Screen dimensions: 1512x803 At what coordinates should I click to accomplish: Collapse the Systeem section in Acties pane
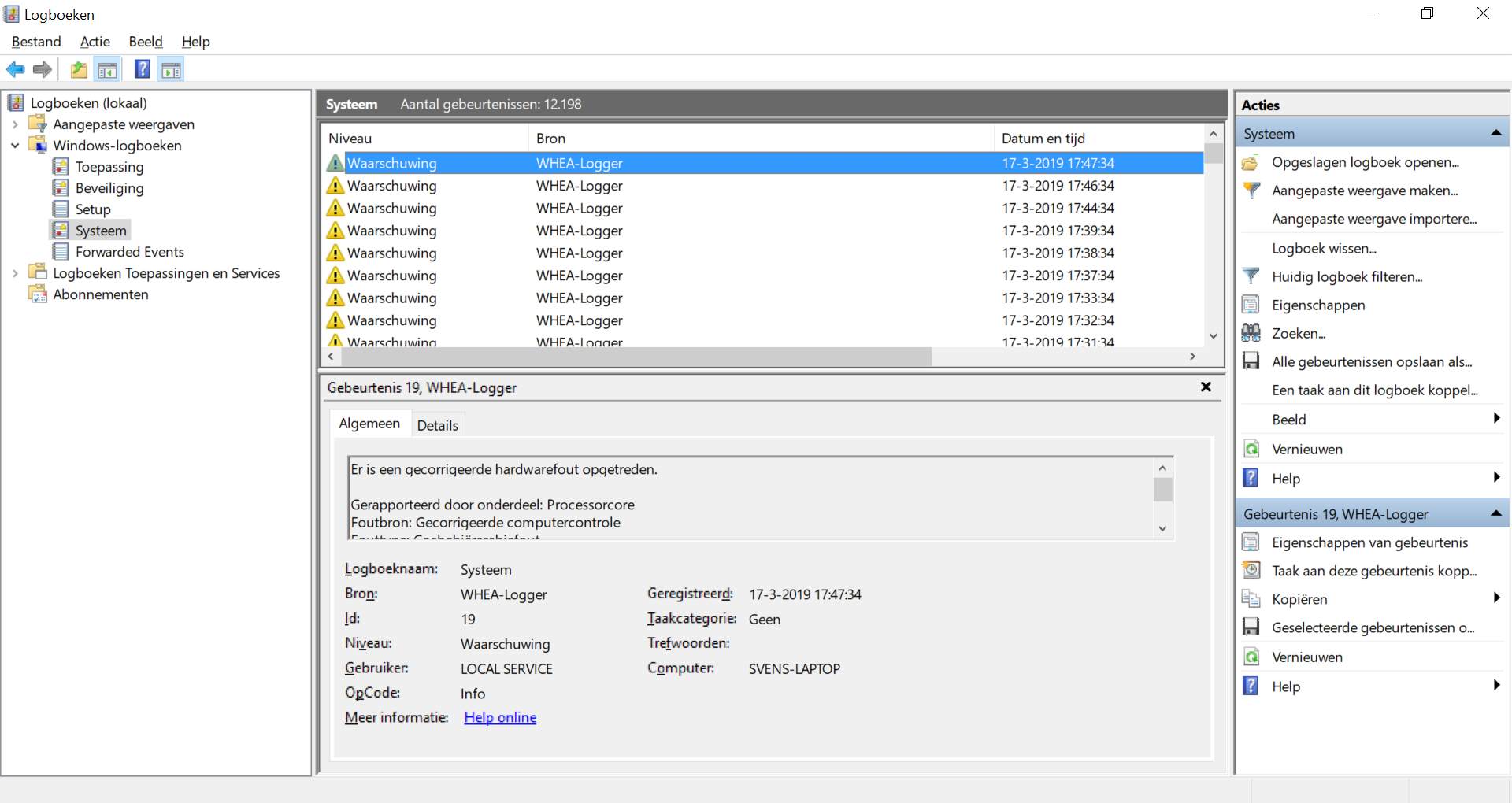[1495, 134]
